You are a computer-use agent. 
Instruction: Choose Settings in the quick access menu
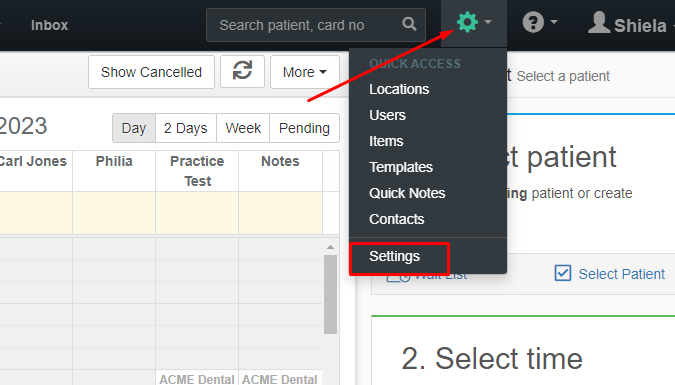pyautogui.click(x=394, y=256)
